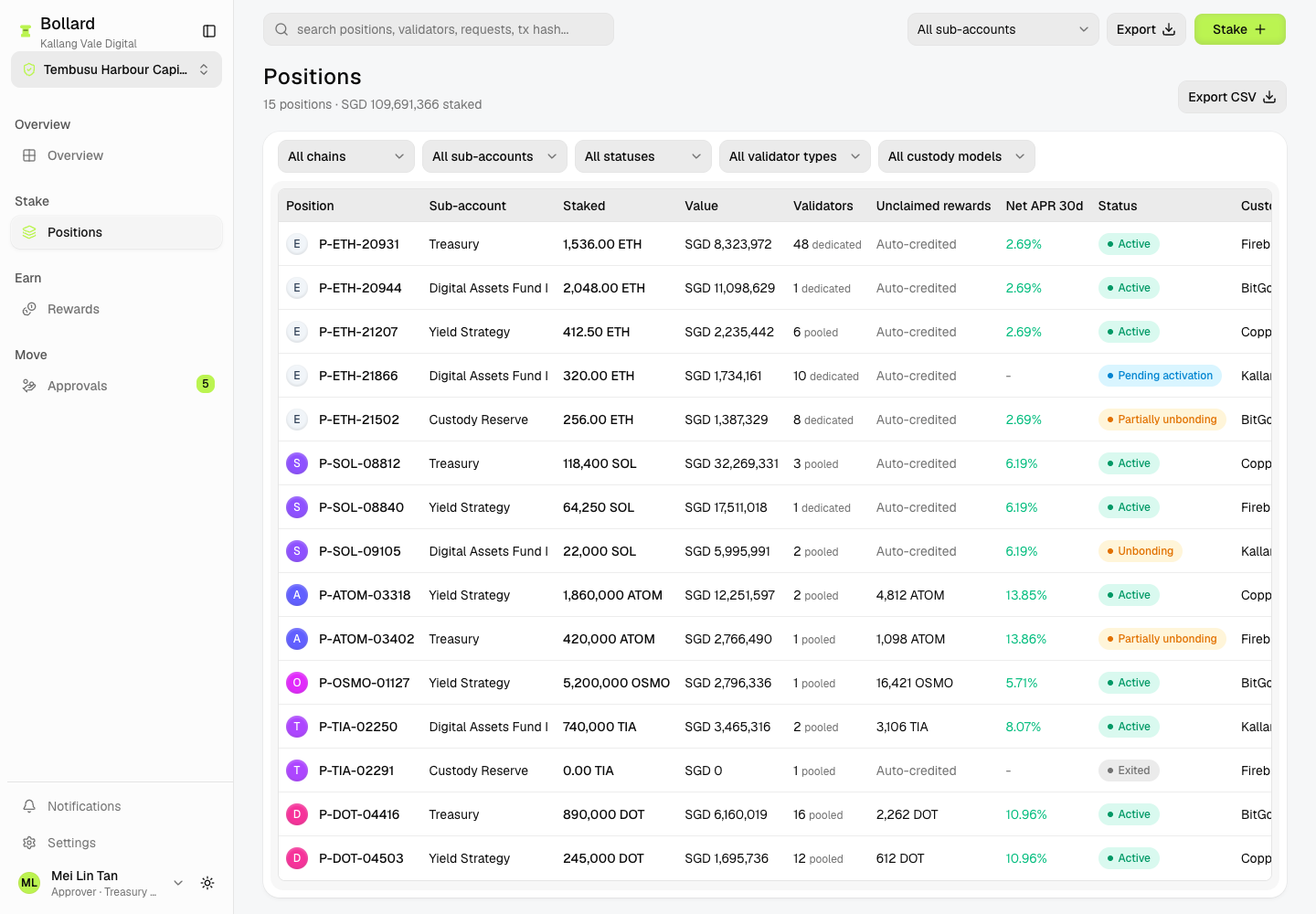Screen dimensions: 1316x914
Task: Click Exited status of P-TIA-02291
Action: coord(1129,771)
